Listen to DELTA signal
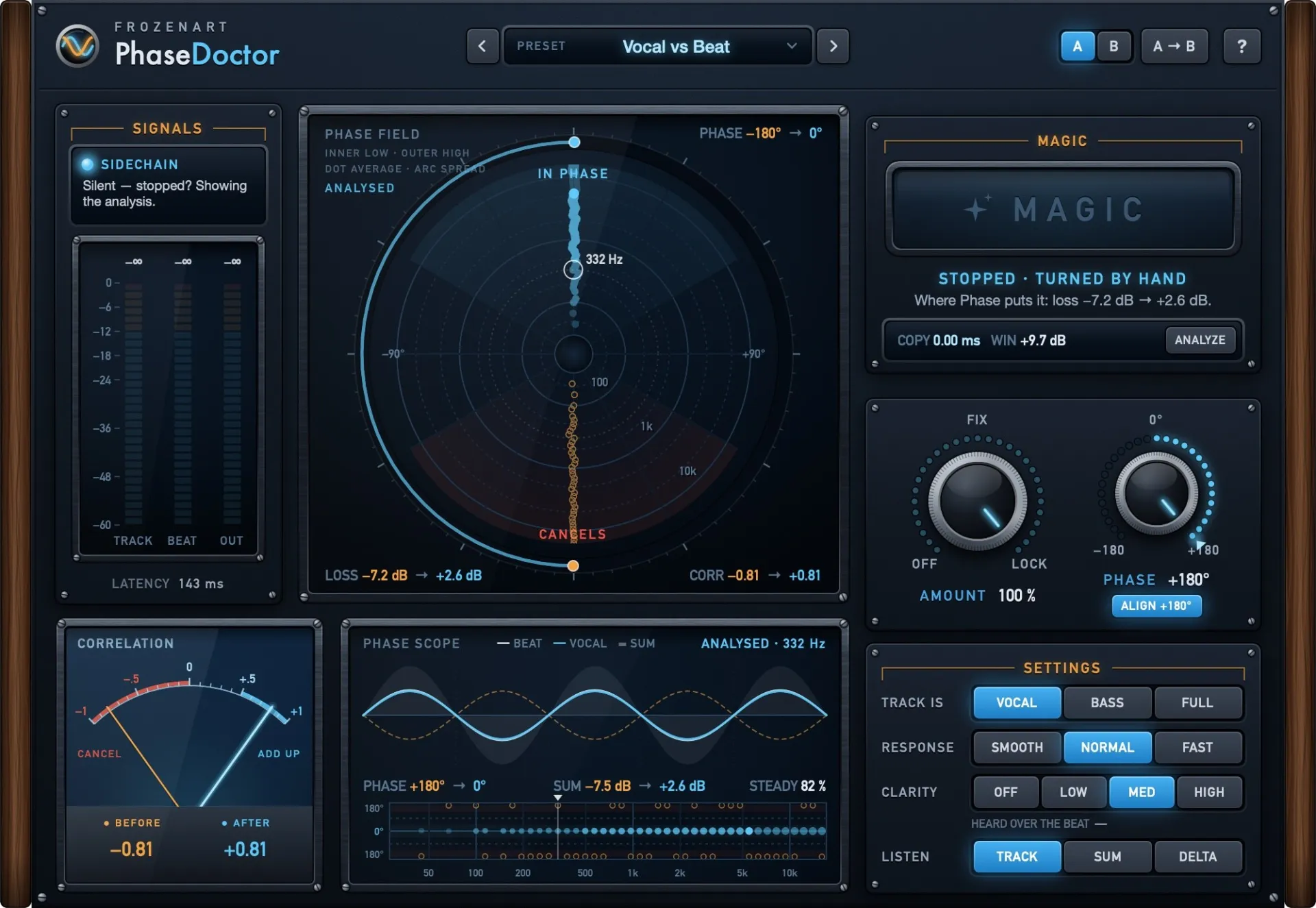The height and width of the screenshot is (908, 1316). (1197, 857)
